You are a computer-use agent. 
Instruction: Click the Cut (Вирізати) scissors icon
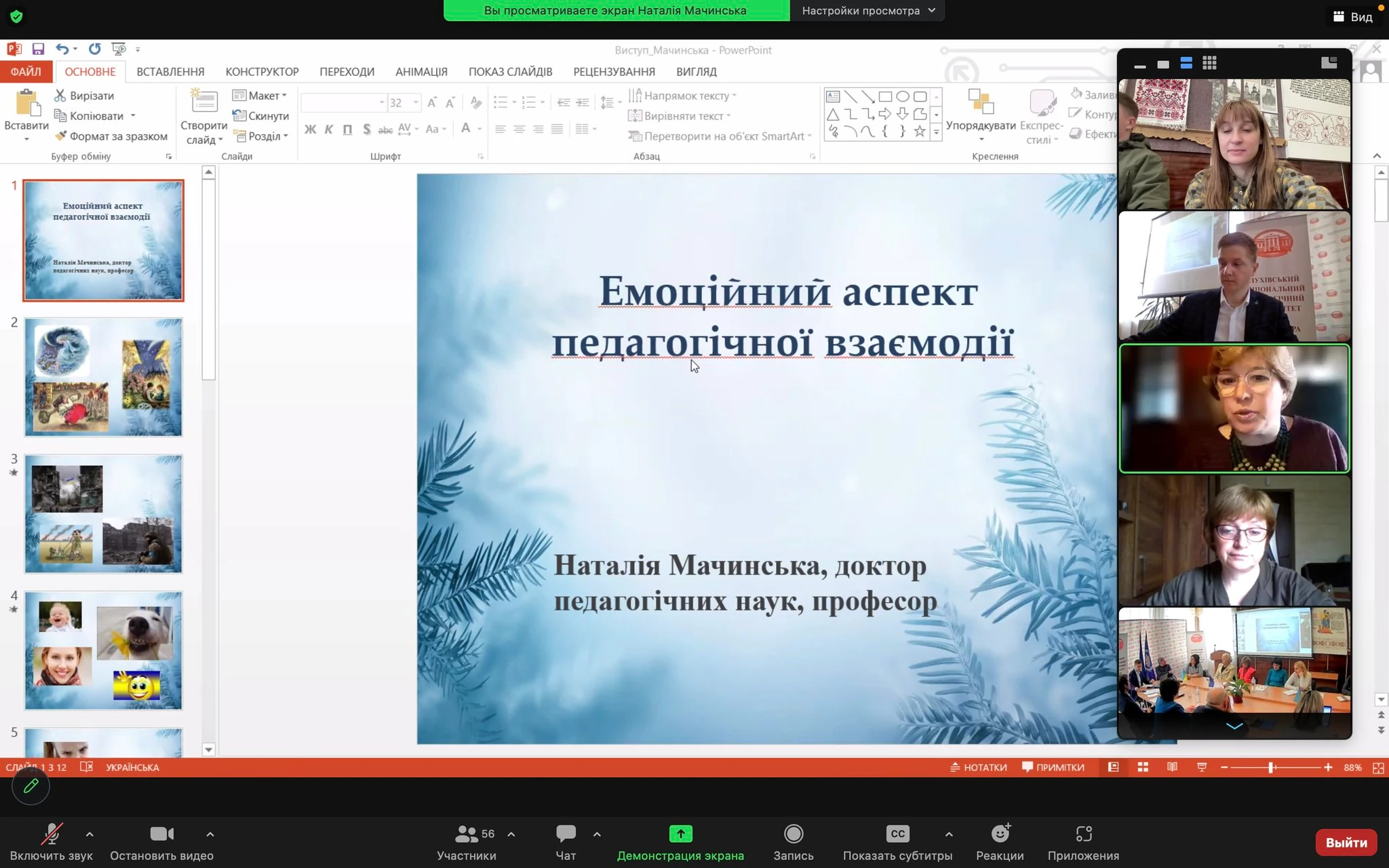60,96
